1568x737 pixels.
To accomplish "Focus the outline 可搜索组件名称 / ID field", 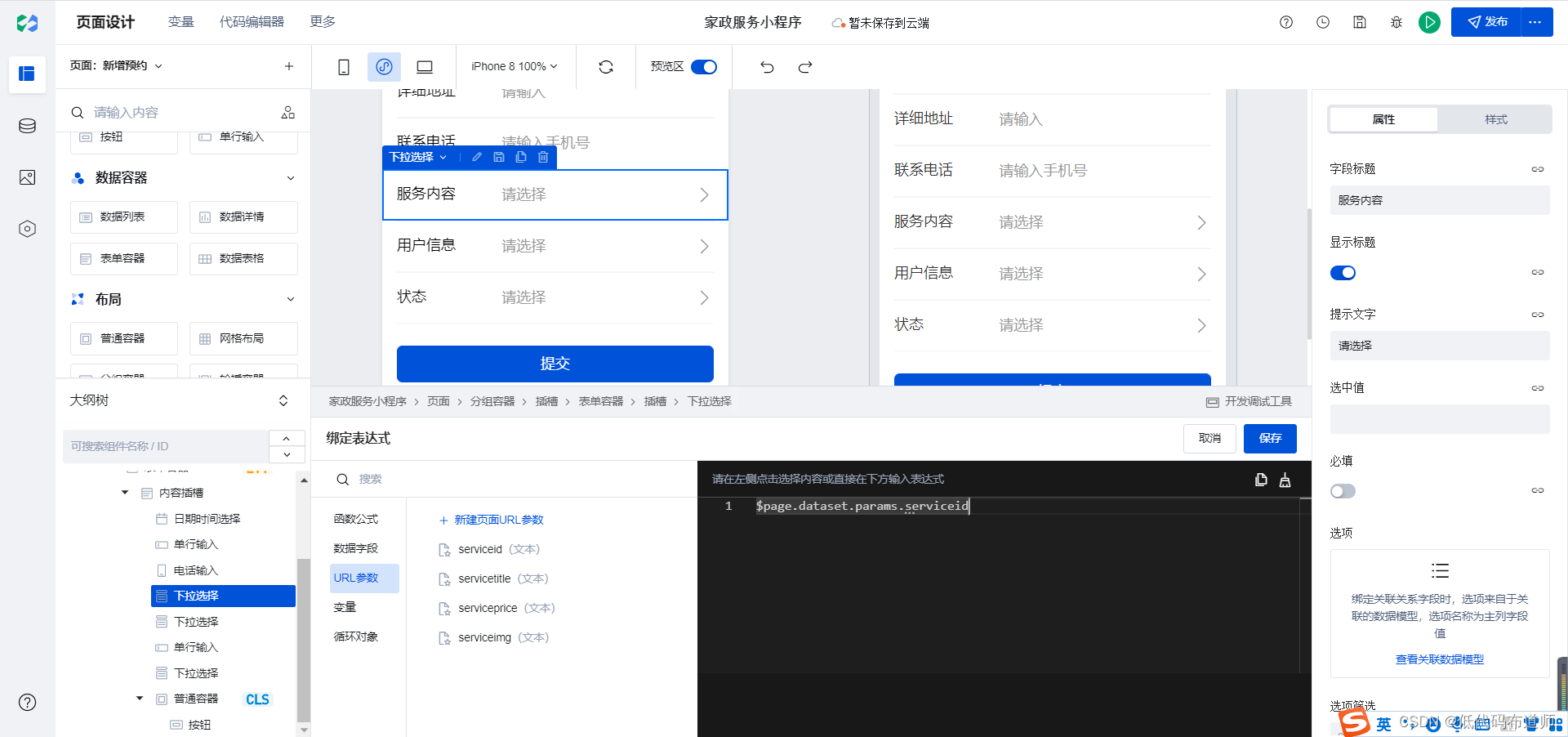I will tap(166, 446).
